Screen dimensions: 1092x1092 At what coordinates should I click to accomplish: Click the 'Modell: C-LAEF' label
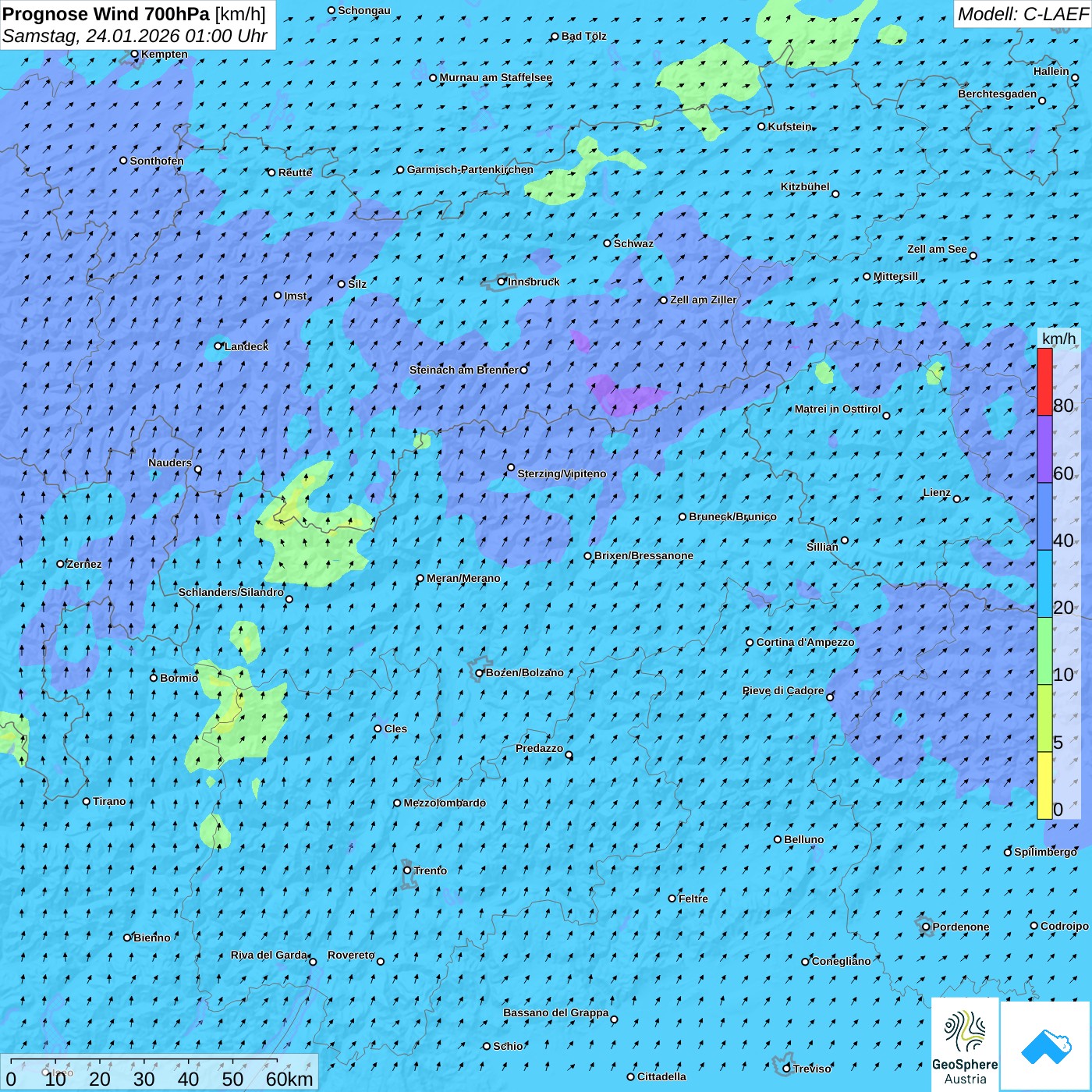click(x=1023, y=14)
